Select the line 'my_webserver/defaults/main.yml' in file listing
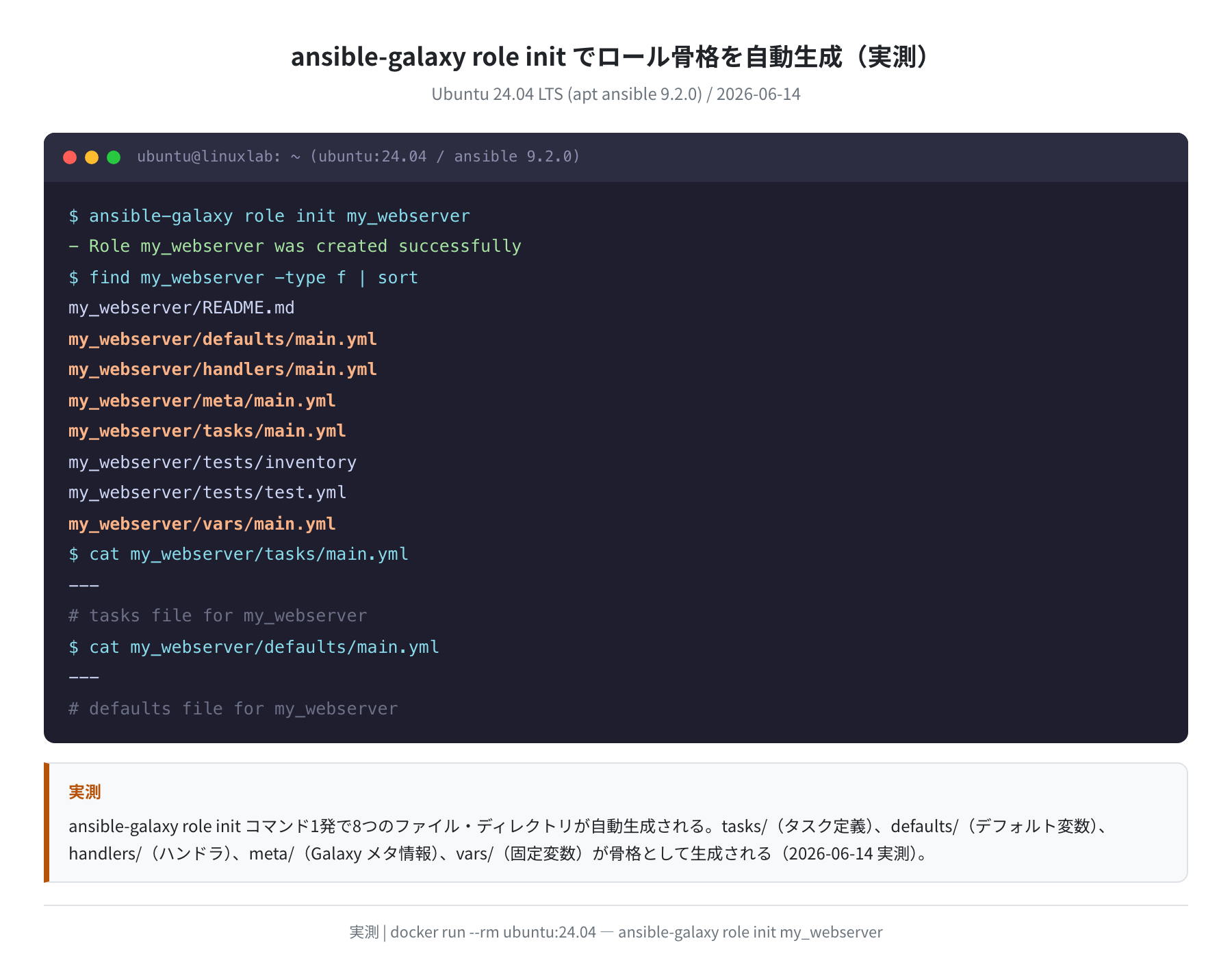The image size is (1232, 969). coord(222,339)
